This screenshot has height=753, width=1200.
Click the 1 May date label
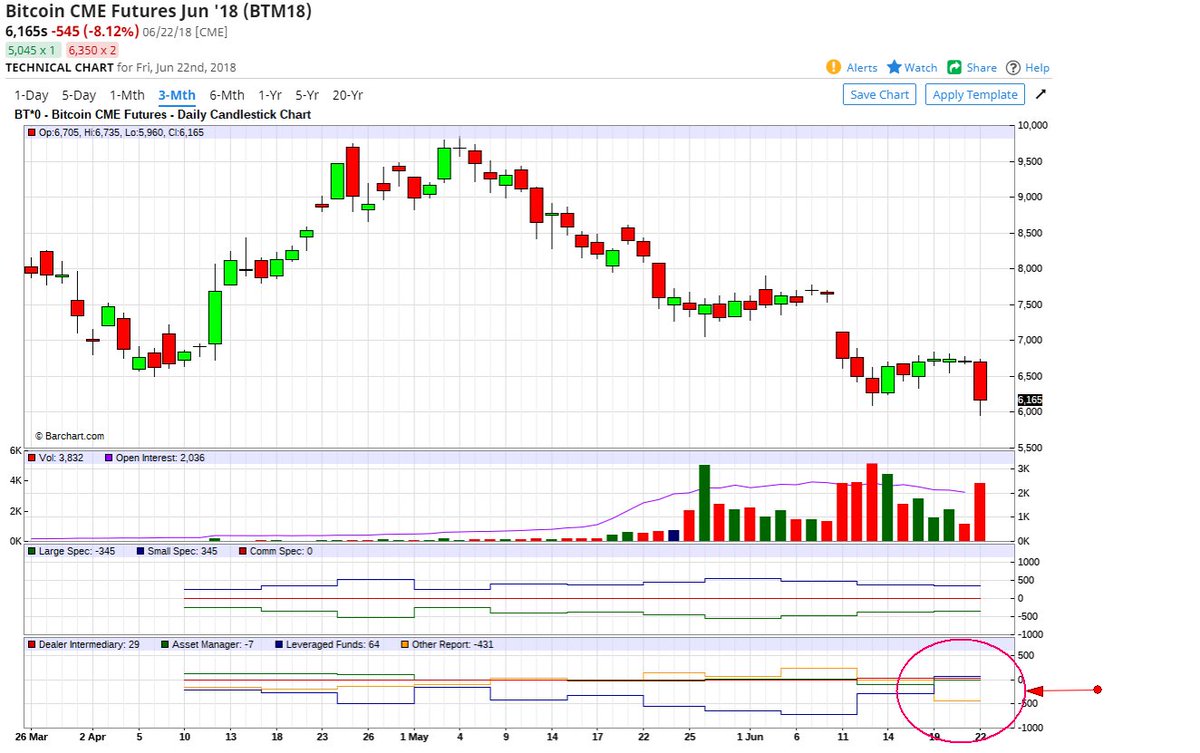pos(412,736)
